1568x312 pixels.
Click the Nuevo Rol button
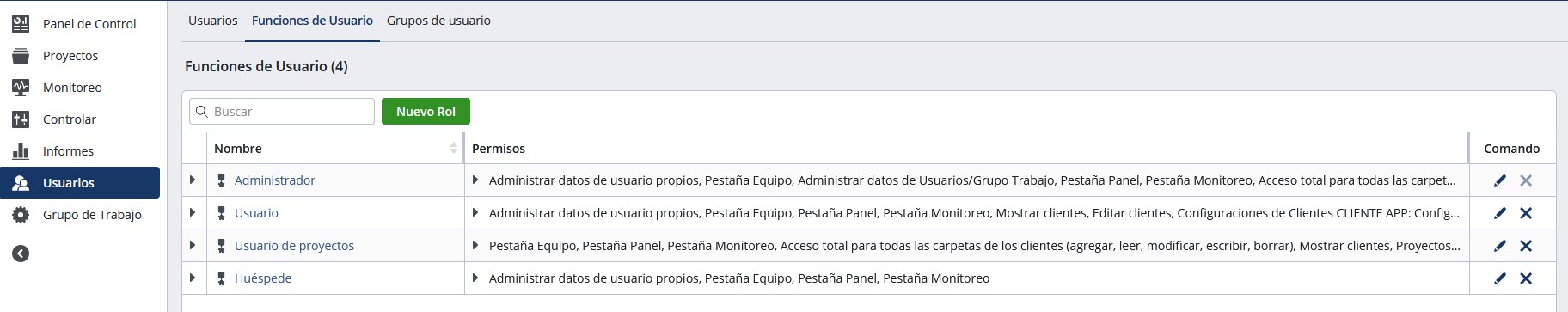426,112
